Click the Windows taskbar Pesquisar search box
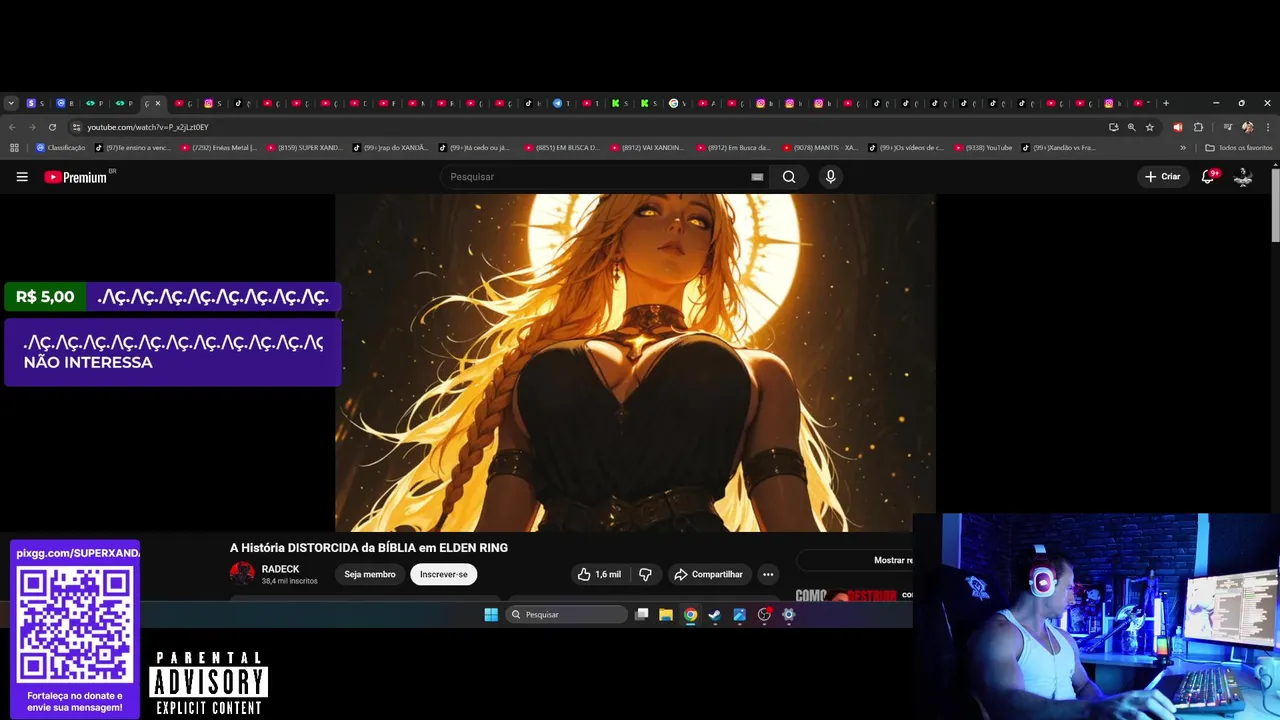The image size is (1280, 720). pos(567,615)
